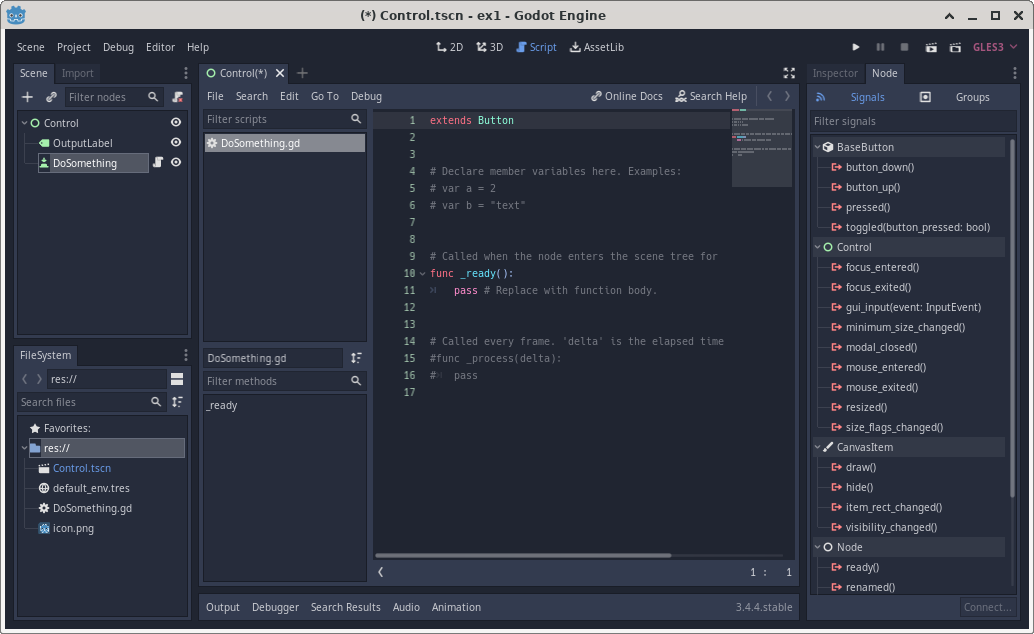Fold the _ready function at line 10
This screenshot has height=634, width=1034.
pyautogui.click(x=422, y=273)
